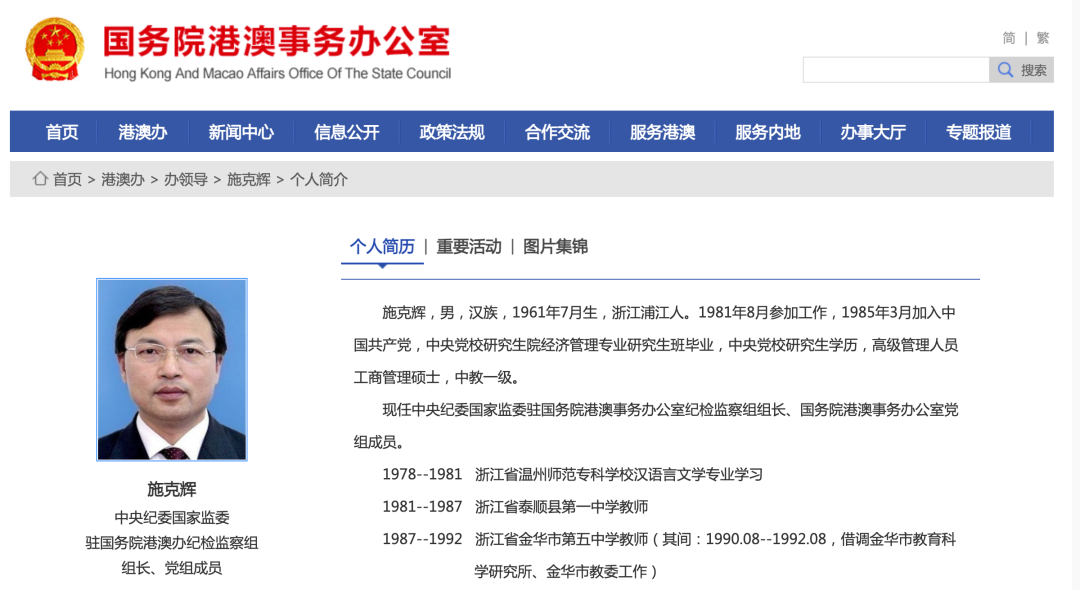Click the name 施克辉 under the photo
Screen dimensions: 1080x590
coord(172,489)
